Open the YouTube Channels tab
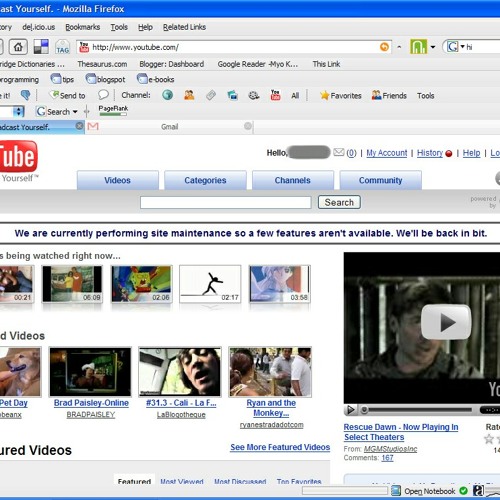This screenshot has width=500, height=500. coord(293,180)
